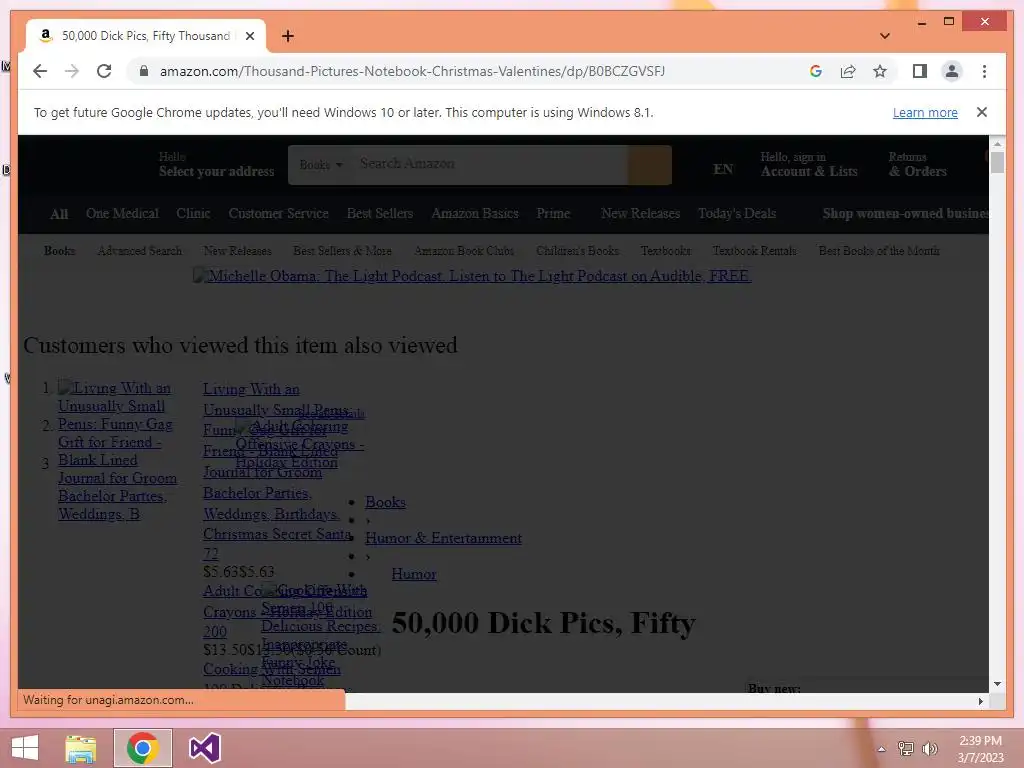Click the address bar URL
Image resolution: width=1024 pixels, height=768 pixels.
coord(412,71)
